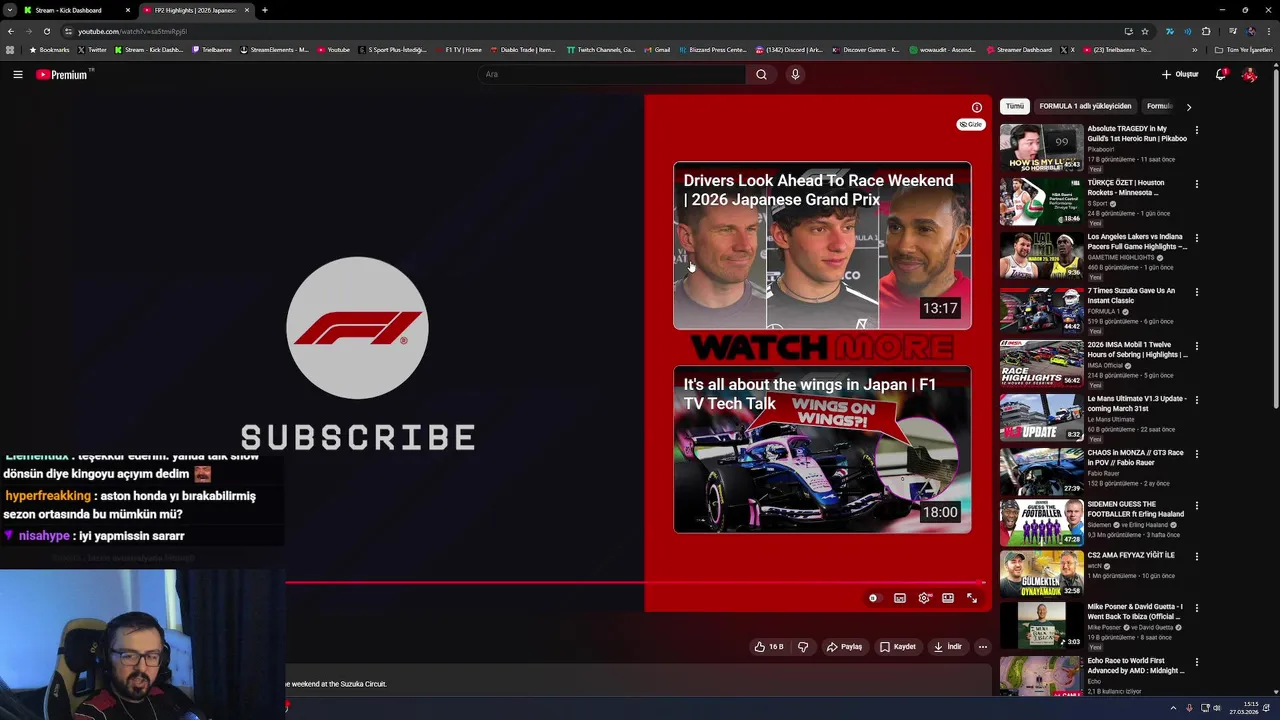
Task: Click the YouTube search input field
Action: [612, 74]
